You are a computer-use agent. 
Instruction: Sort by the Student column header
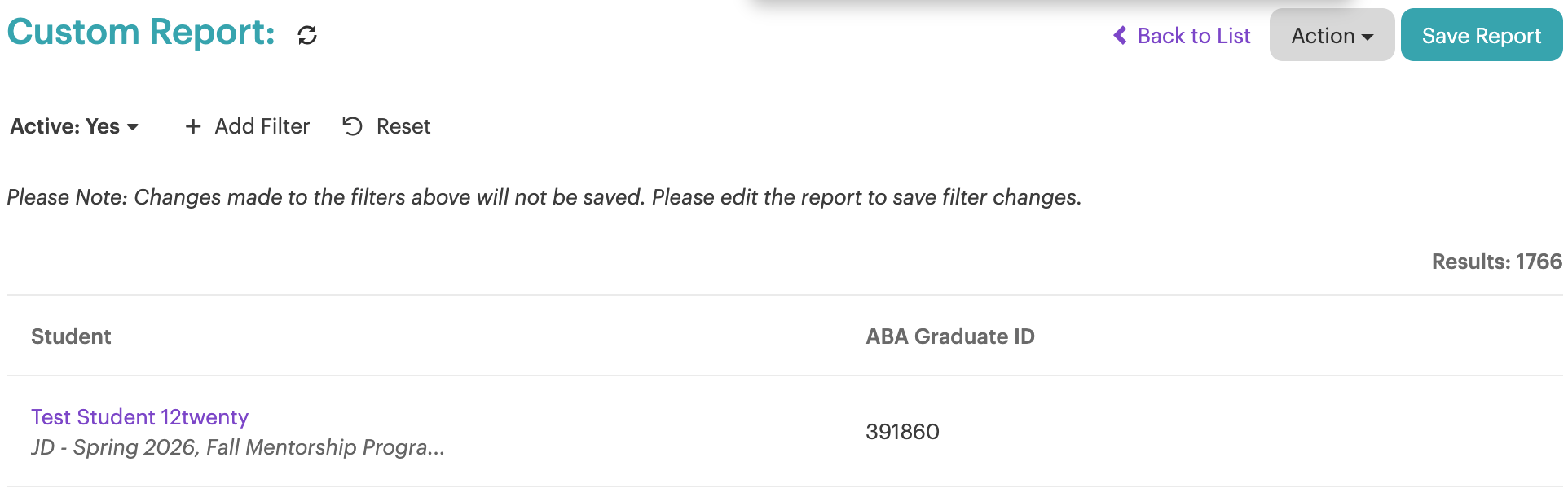[71, 336]
